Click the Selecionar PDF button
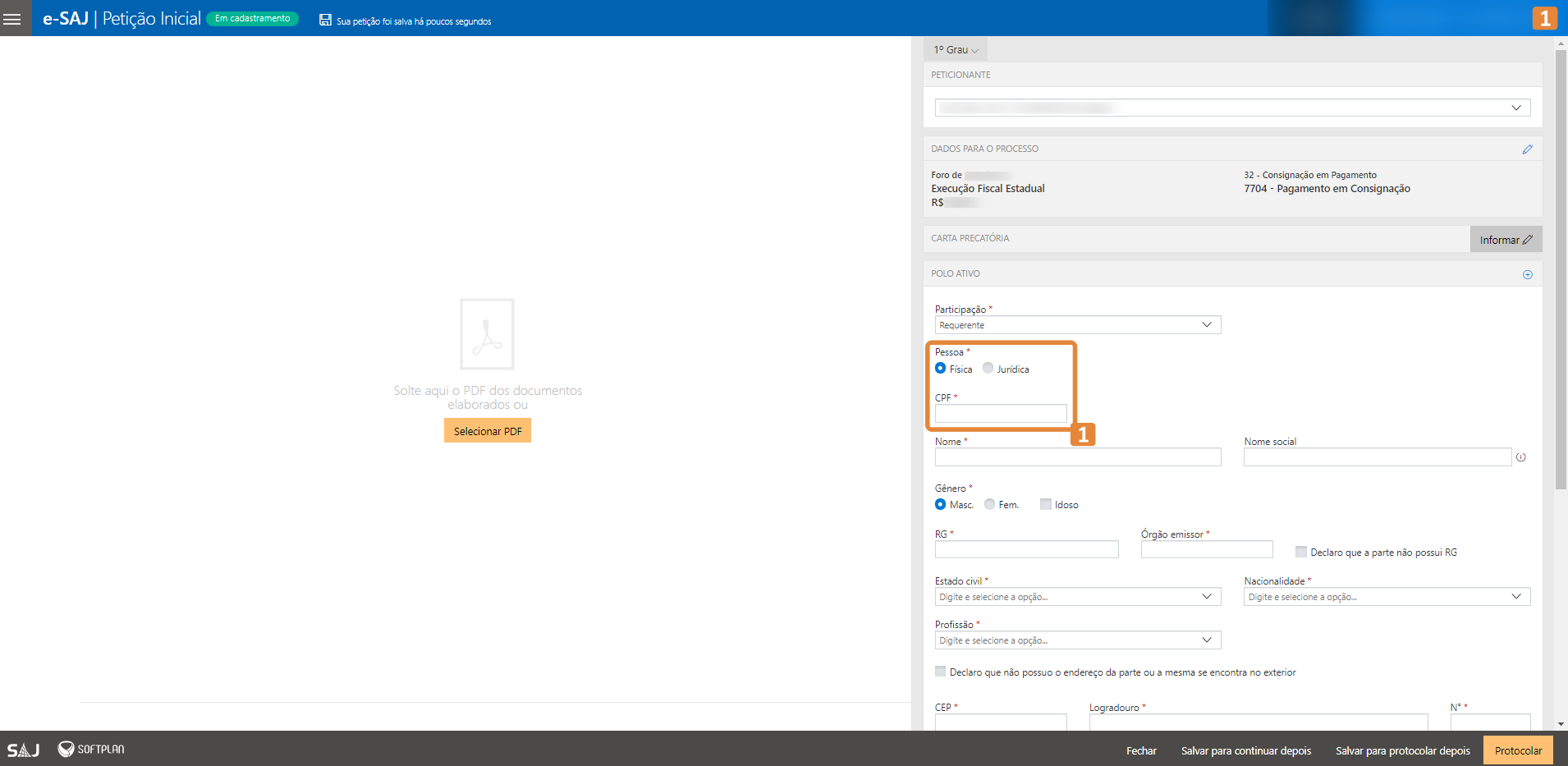This screenshot has height=766, width=1568. [x=488, y=431]
